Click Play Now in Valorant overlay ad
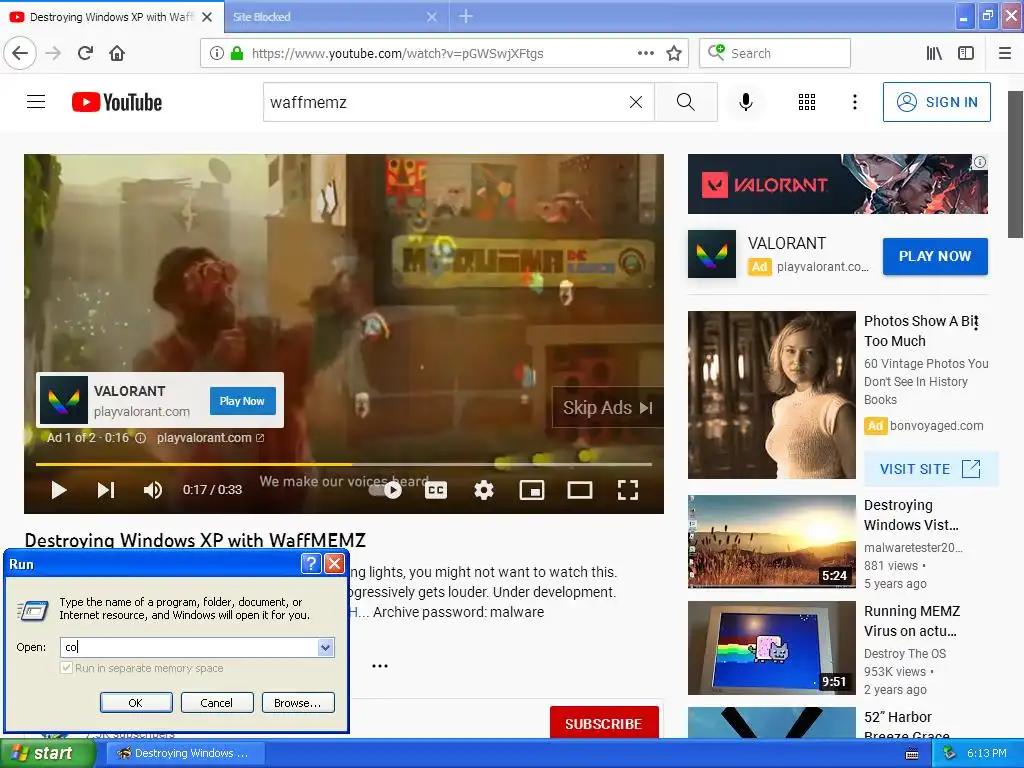 click(x=242, y=401)
